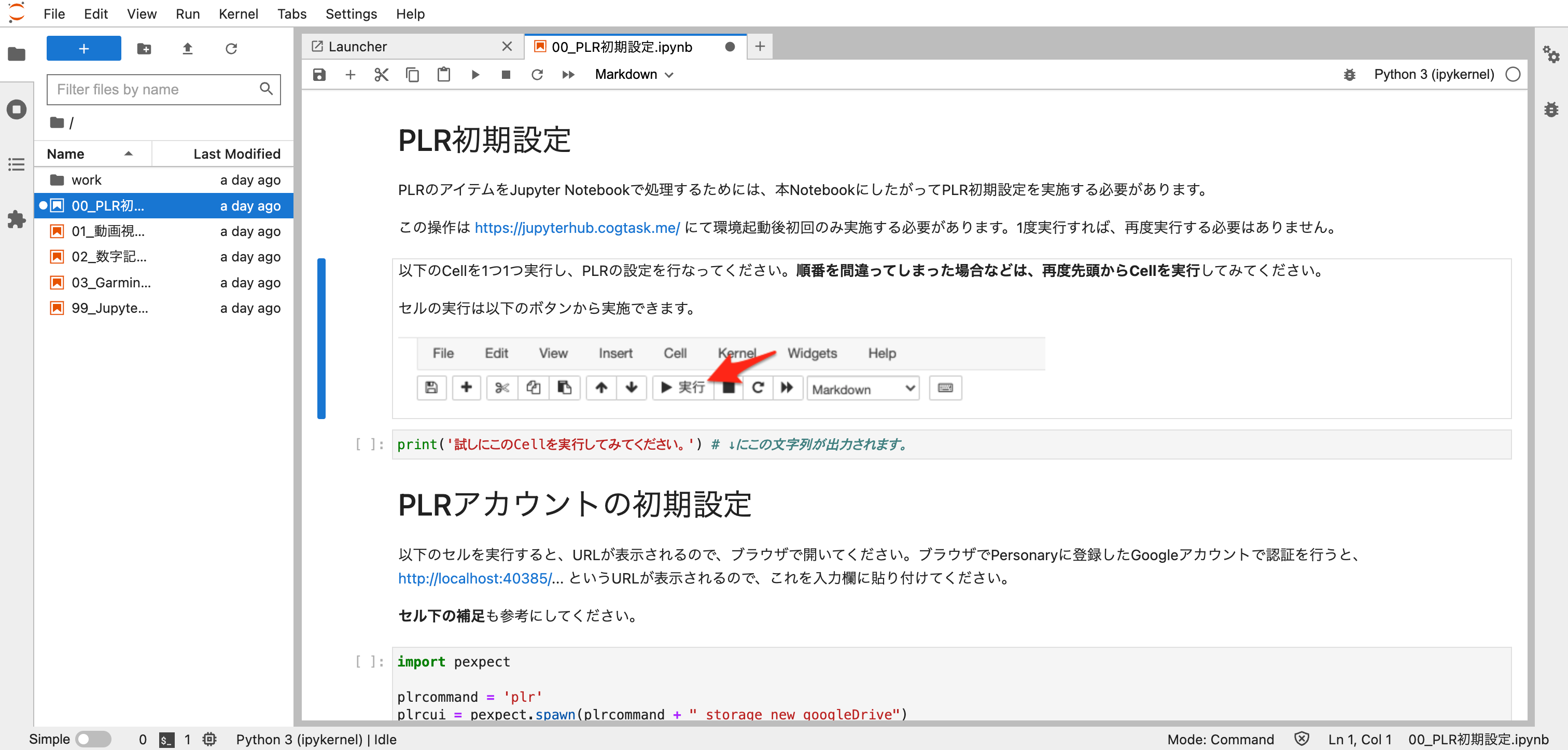Image resolution: width=1568 pixels, height=750 pixels.
Task: Run the selected cell with the play icon
Action: coord(475,74)
